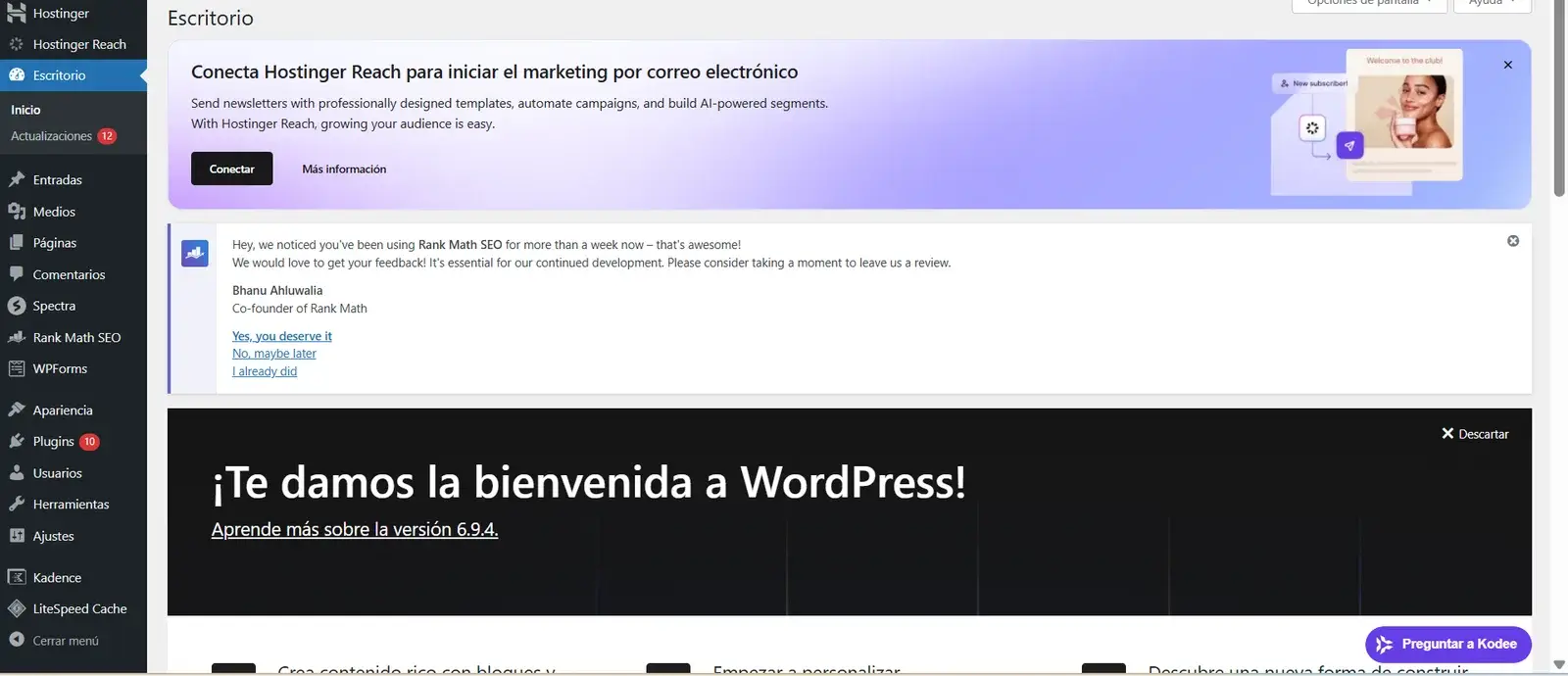This screenshot has height=676, width=1568.
Task: Open the Usuarios menu
Action: (73, 472)
